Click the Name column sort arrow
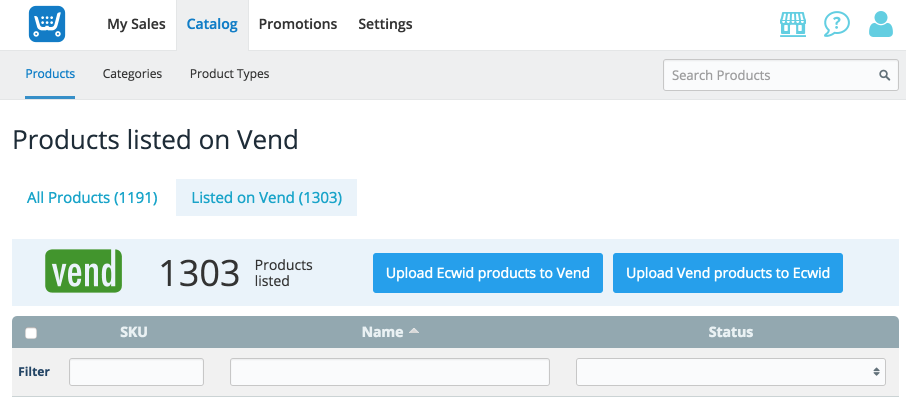 tap(414, 331)
